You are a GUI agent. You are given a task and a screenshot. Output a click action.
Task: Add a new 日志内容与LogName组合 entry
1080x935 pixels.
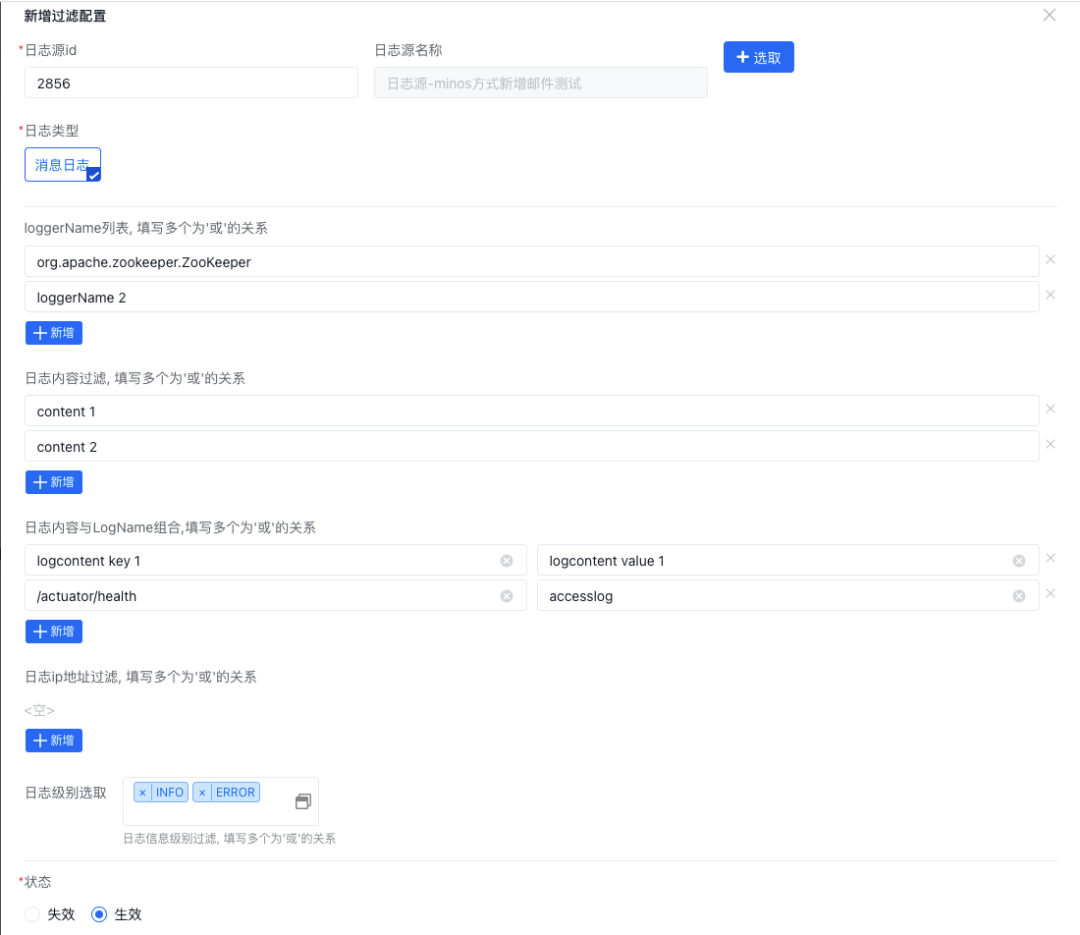pyautogui.click(x=54, y=631)
